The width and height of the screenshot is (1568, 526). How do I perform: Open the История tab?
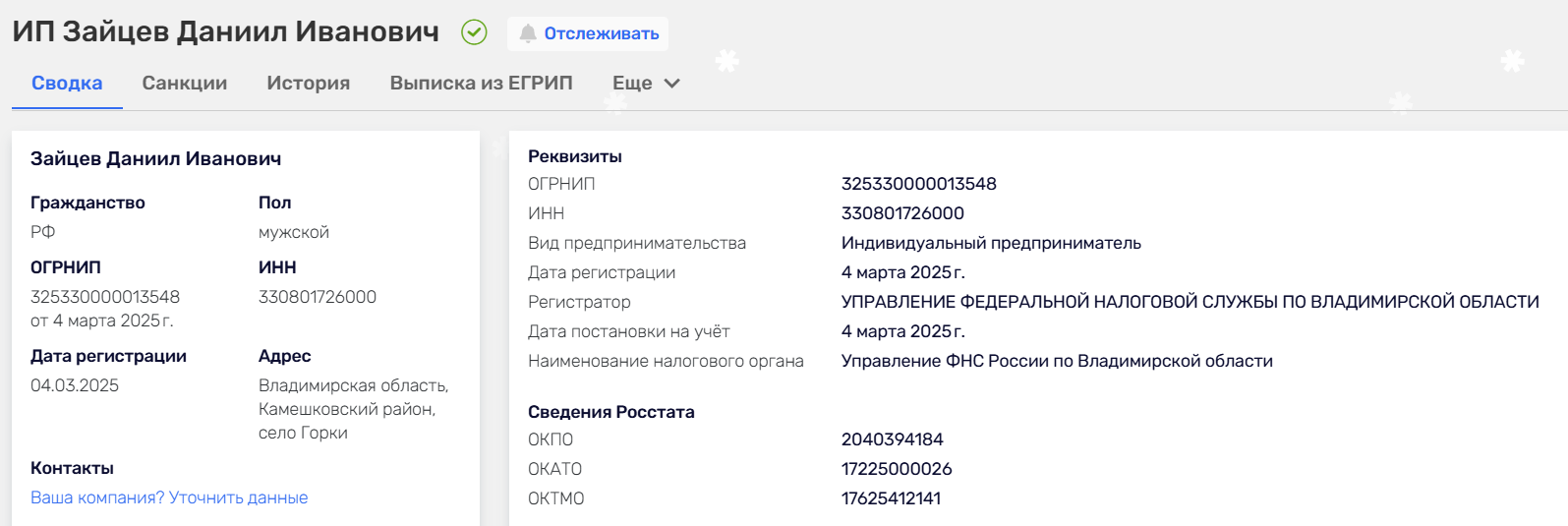pos(309,84)
